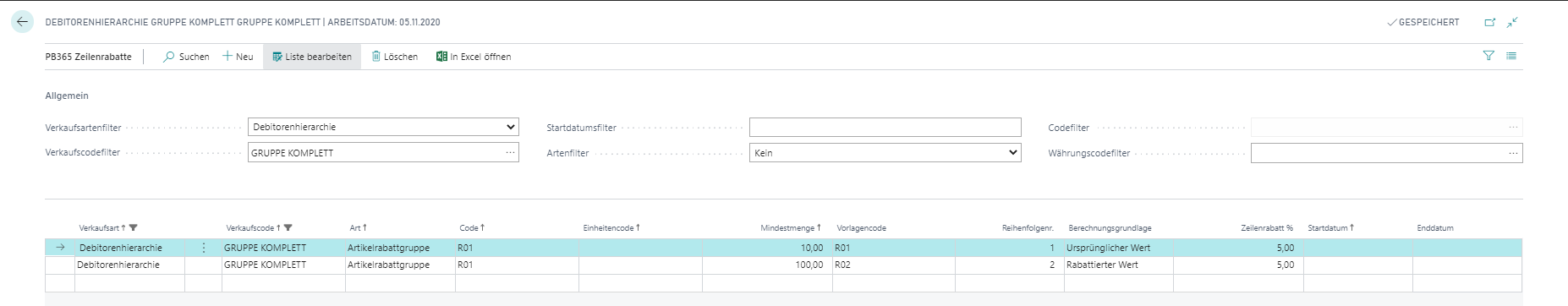Select the first row via arrow indicator
The height and width of the screenshot is (306, 1568).
tap(60, 248)
